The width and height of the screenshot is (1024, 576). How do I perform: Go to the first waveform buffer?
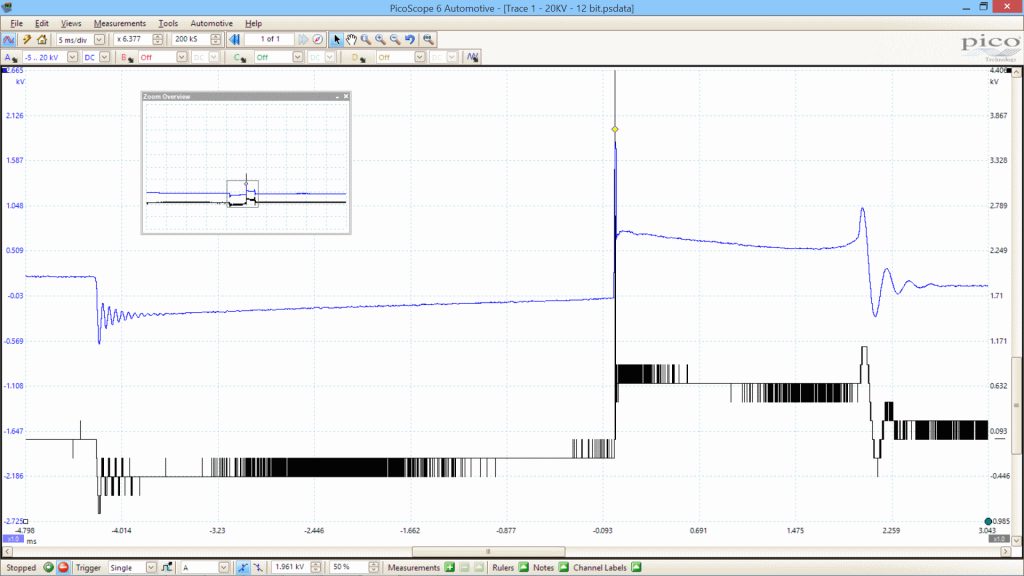click(x=234, y=39)
